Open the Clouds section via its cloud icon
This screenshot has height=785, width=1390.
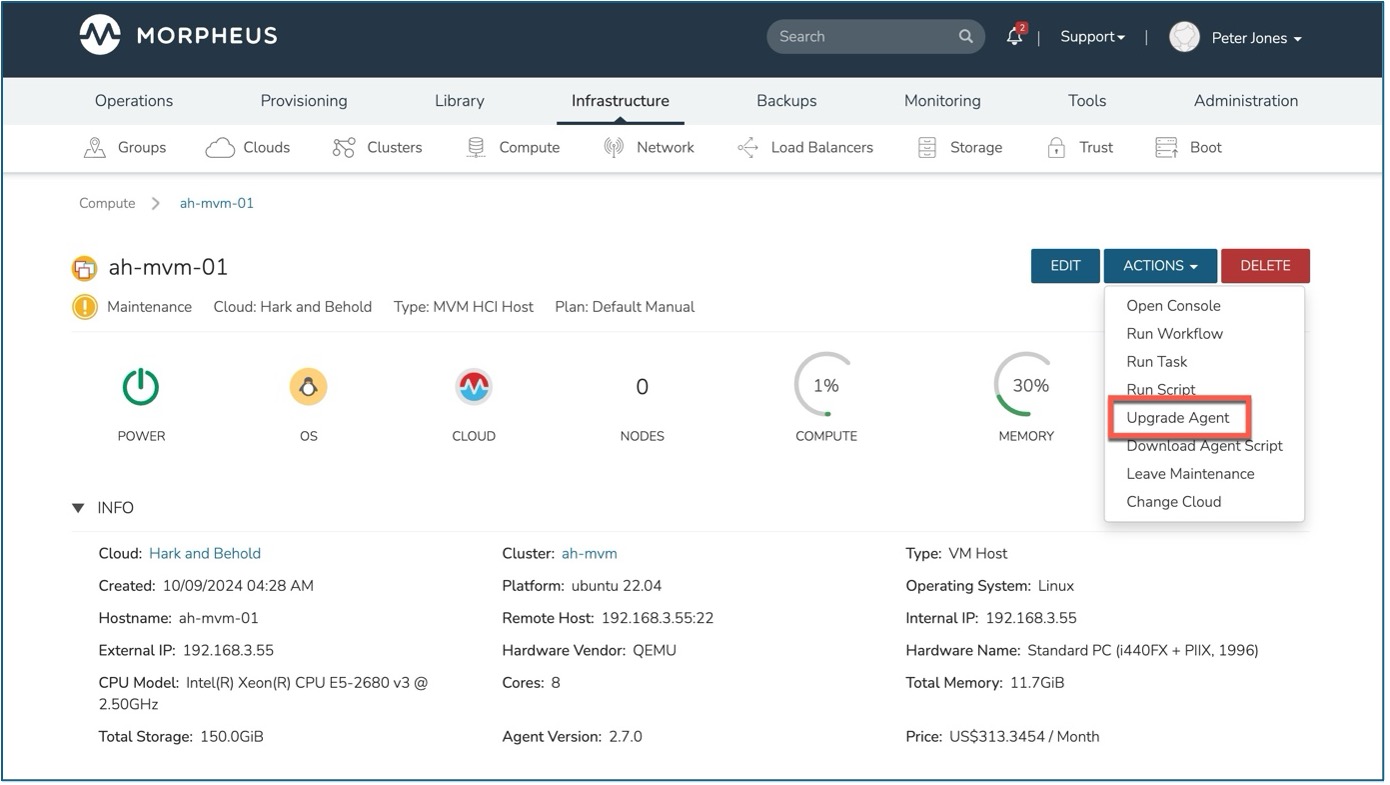point(219,146)
